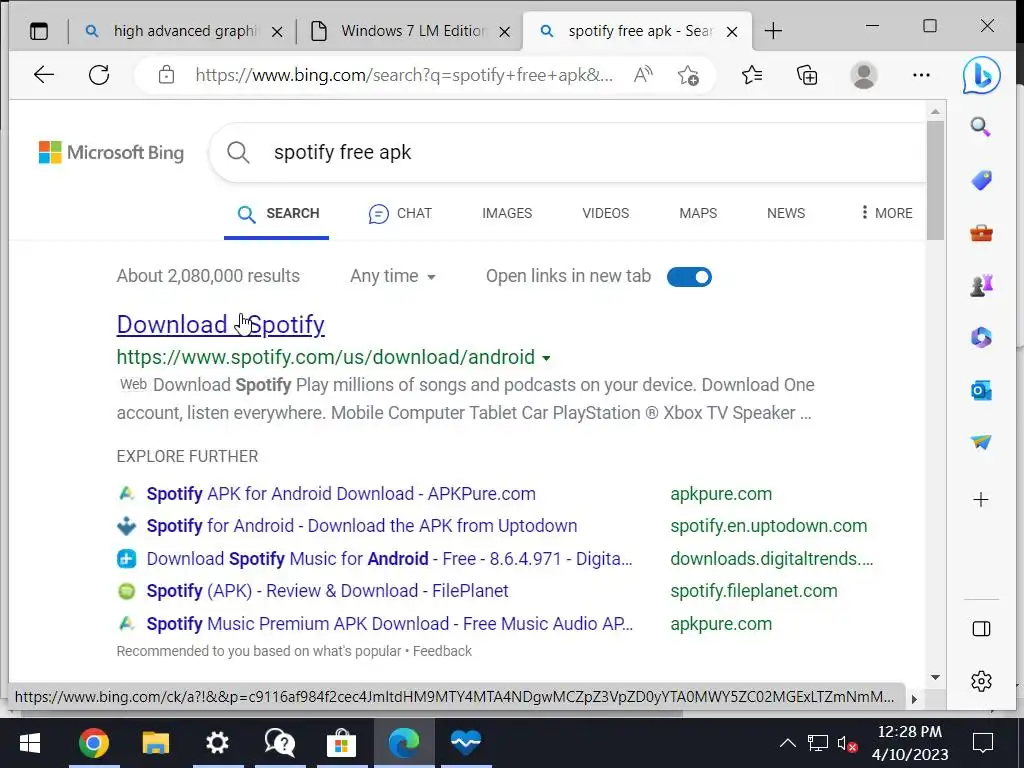Screen dimensions: 1024x768
Task: Open the Bing chat sidebar button
Action: pos(981,75)
